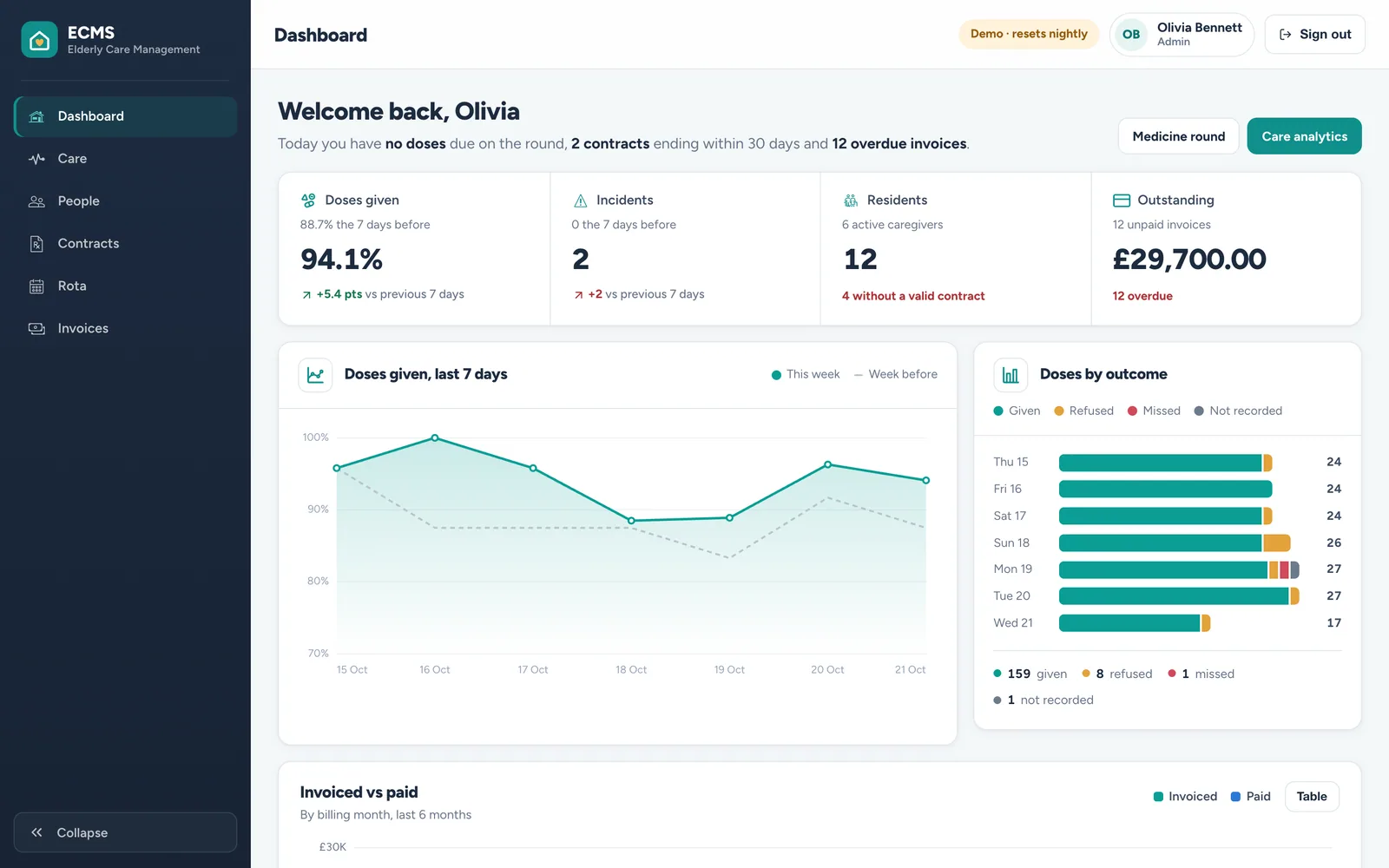This screenshot has height=868, width=1389.
Task: Toggle the This week chart legend
Action: pyautogui.click(x=806, y=375)
